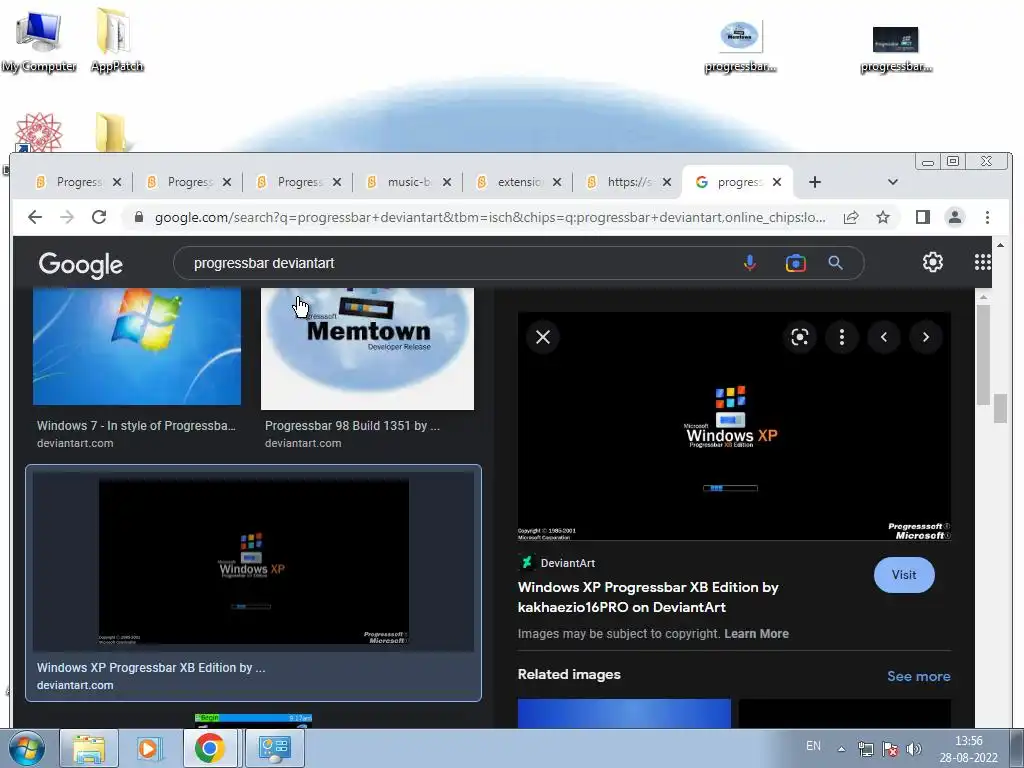The width and height of the screenshot is (1024, 768).
Task: Click the Chrome taskbar icon
Action: tap(210, 748)
